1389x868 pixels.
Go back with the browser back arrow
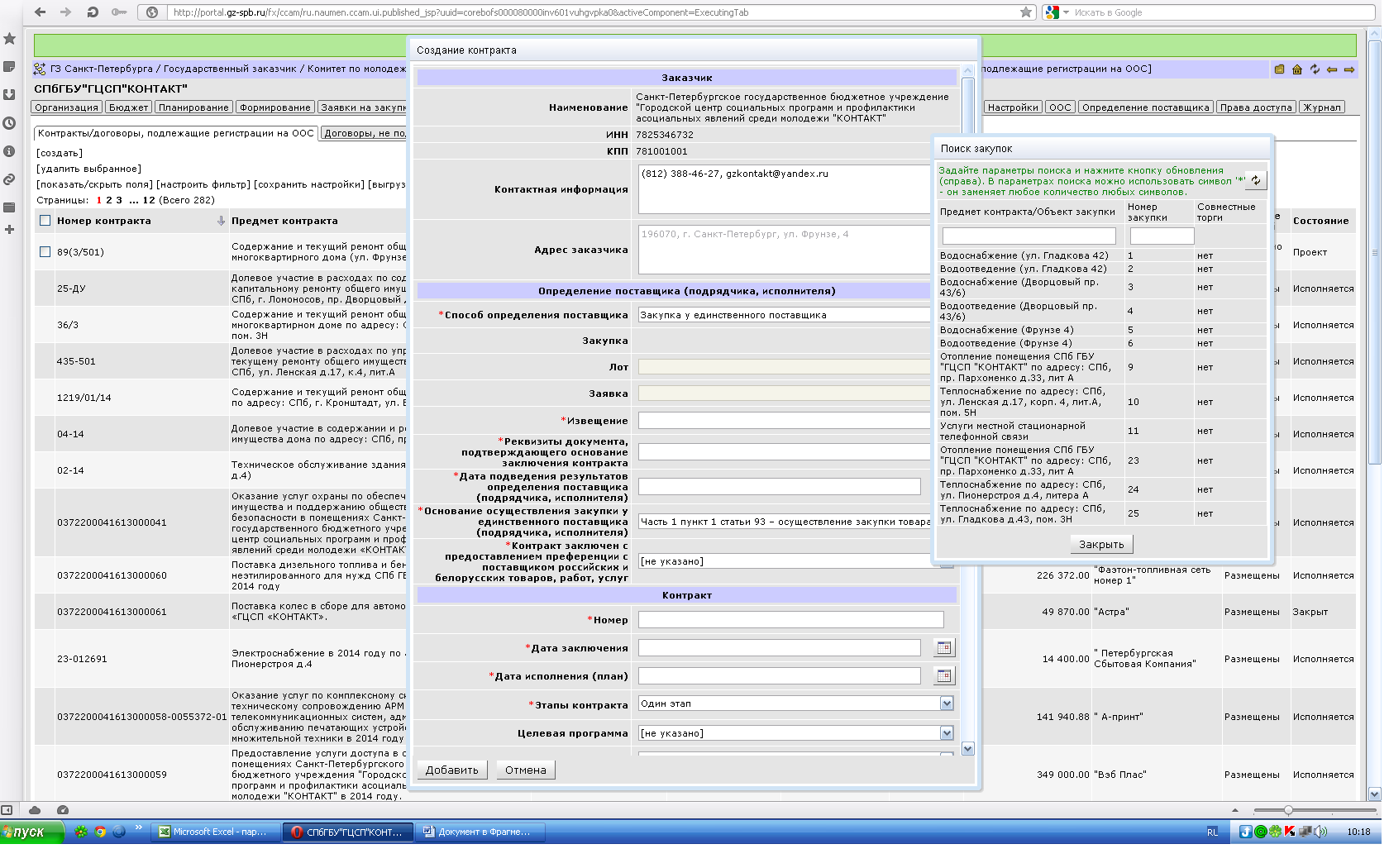40,12
